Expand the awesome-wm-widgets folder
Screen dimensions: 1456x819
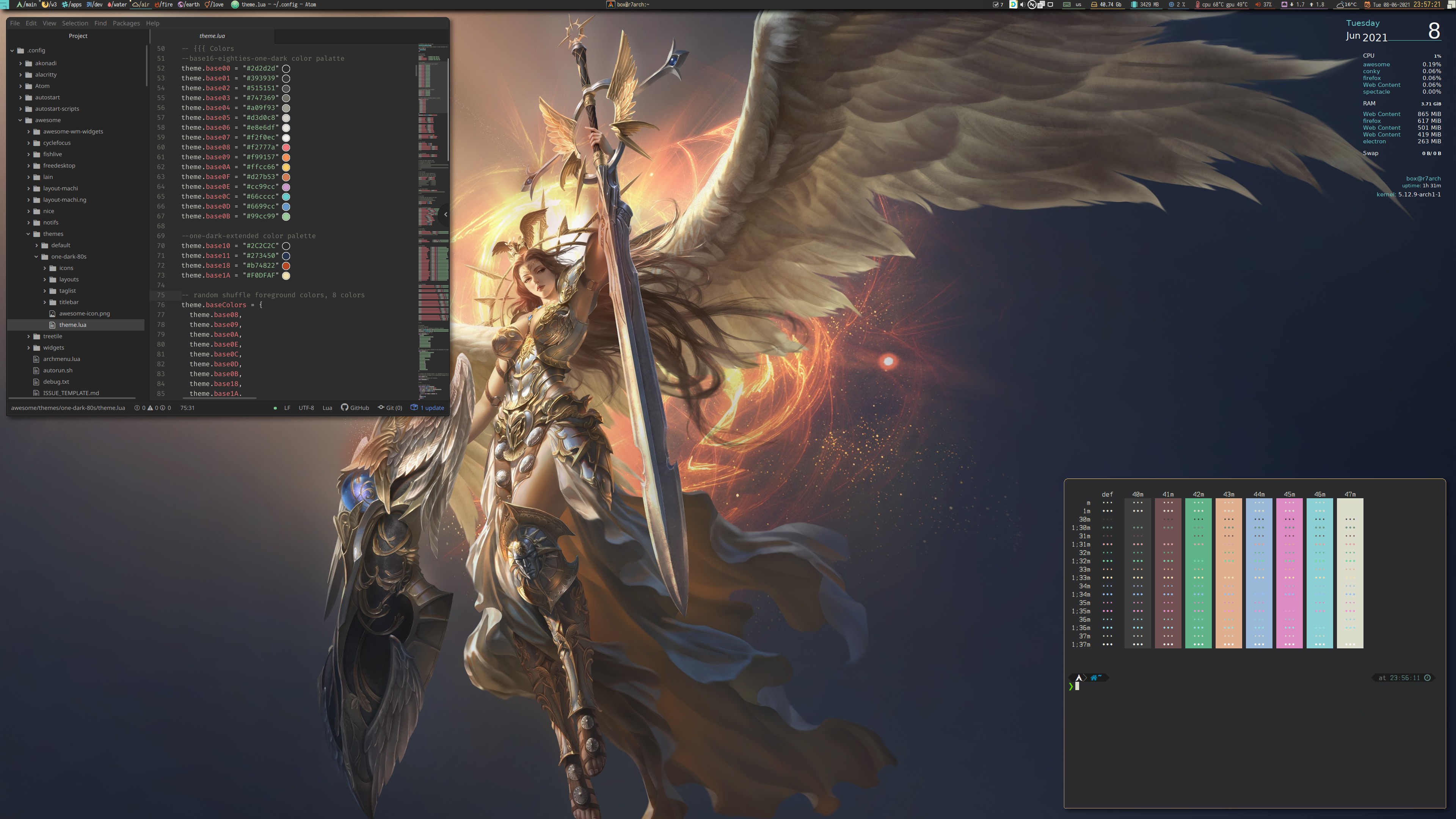point(28,131)
